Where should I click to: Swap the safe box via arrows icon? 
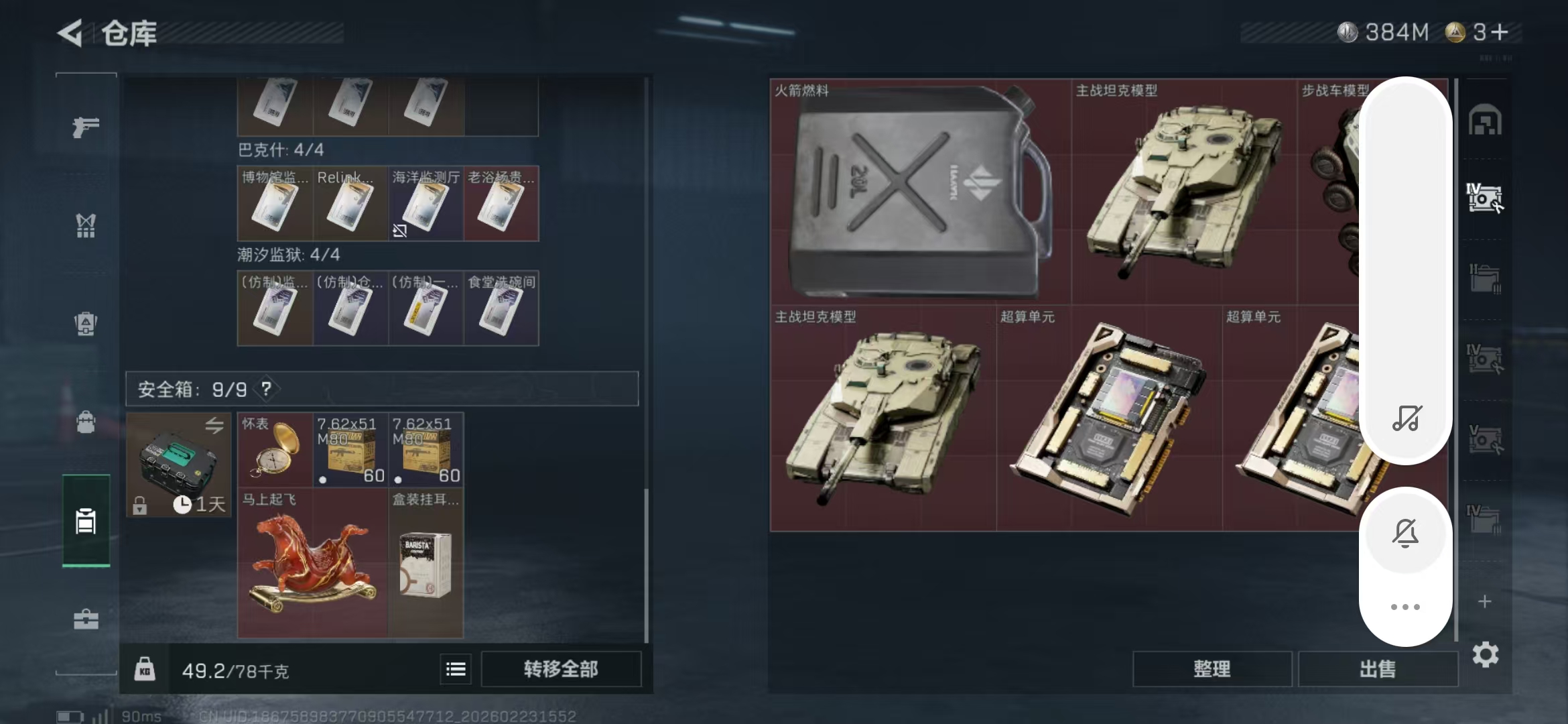pos(214,426)
